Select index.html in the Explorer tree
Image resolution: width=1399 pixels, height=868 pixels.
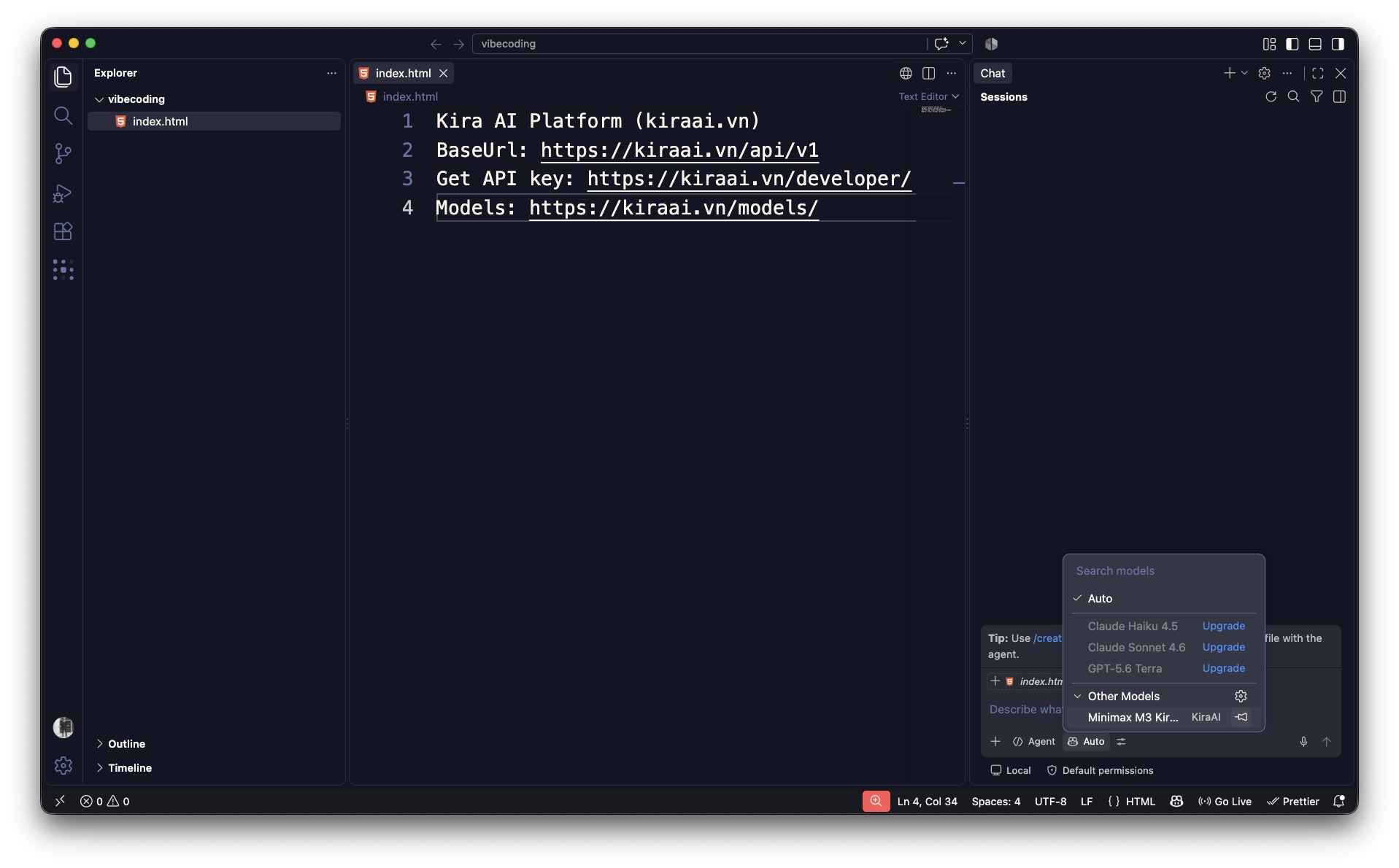[214, 121]
